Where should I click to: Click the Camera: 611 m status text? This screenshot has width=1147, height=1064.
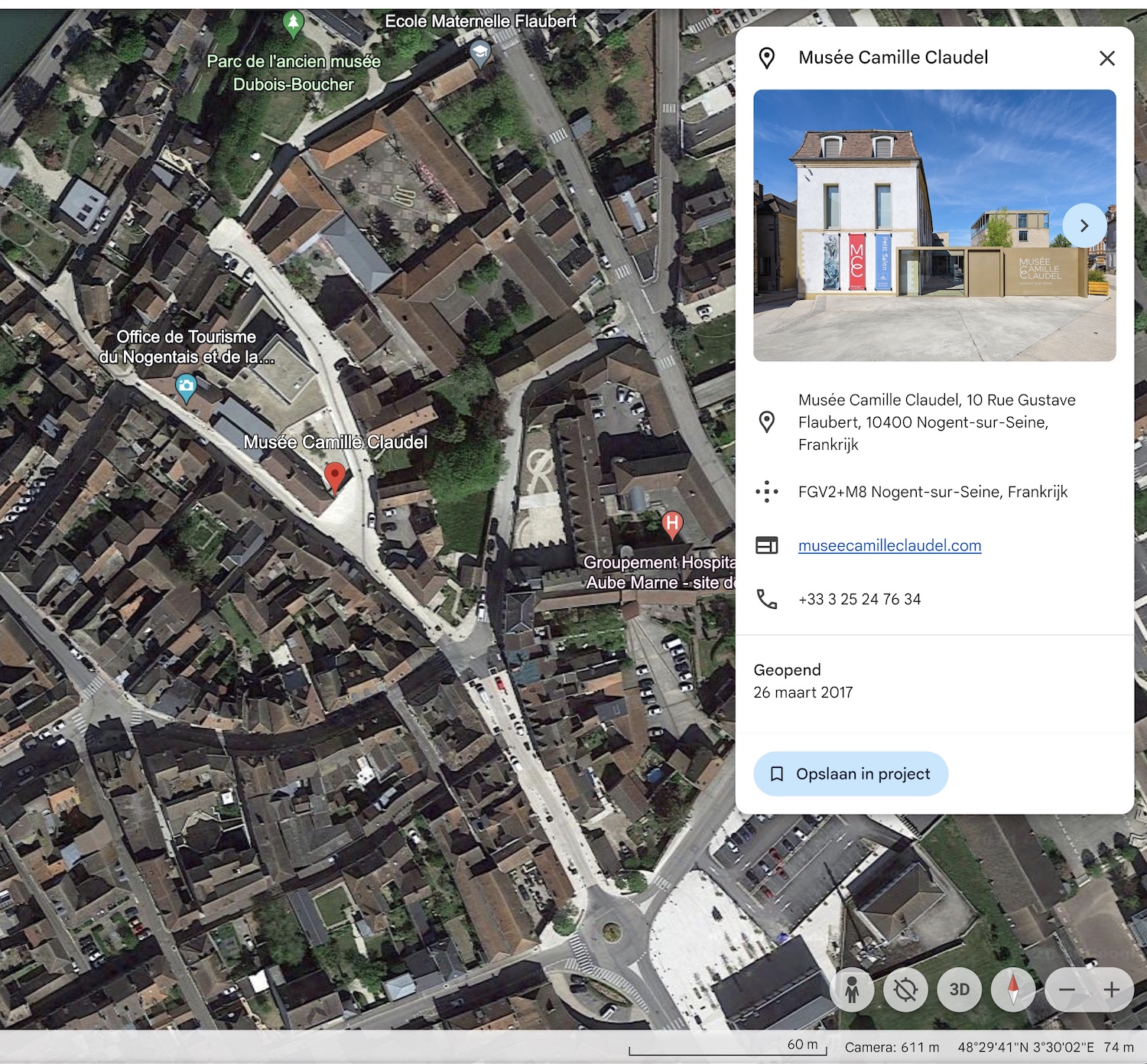(892, 1047)
